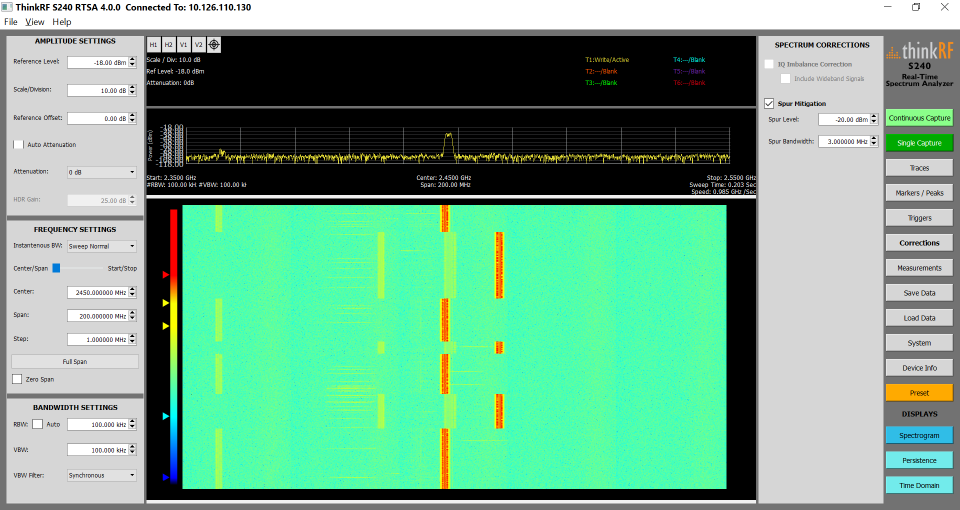Toggle the Center/Span to Start/Stop switch
This screenshot has width=960, height=510.
click(75, 268)
